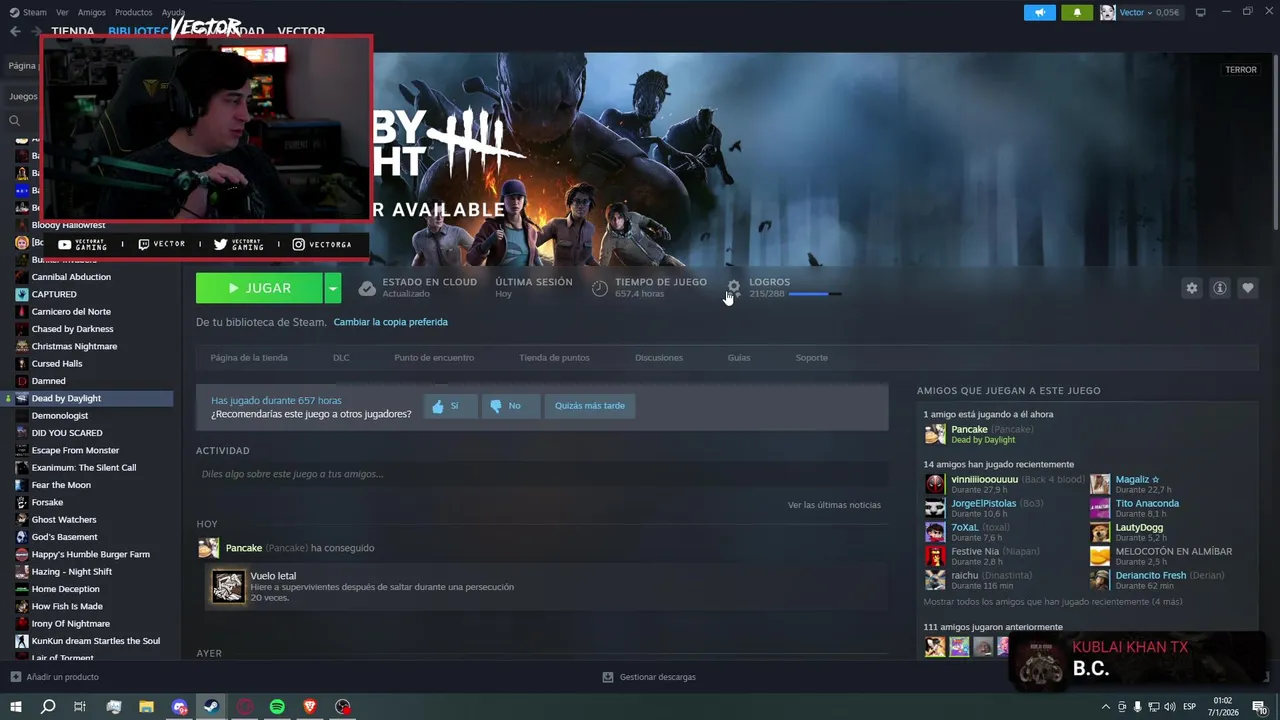Click the achievements progress bar

815,294
